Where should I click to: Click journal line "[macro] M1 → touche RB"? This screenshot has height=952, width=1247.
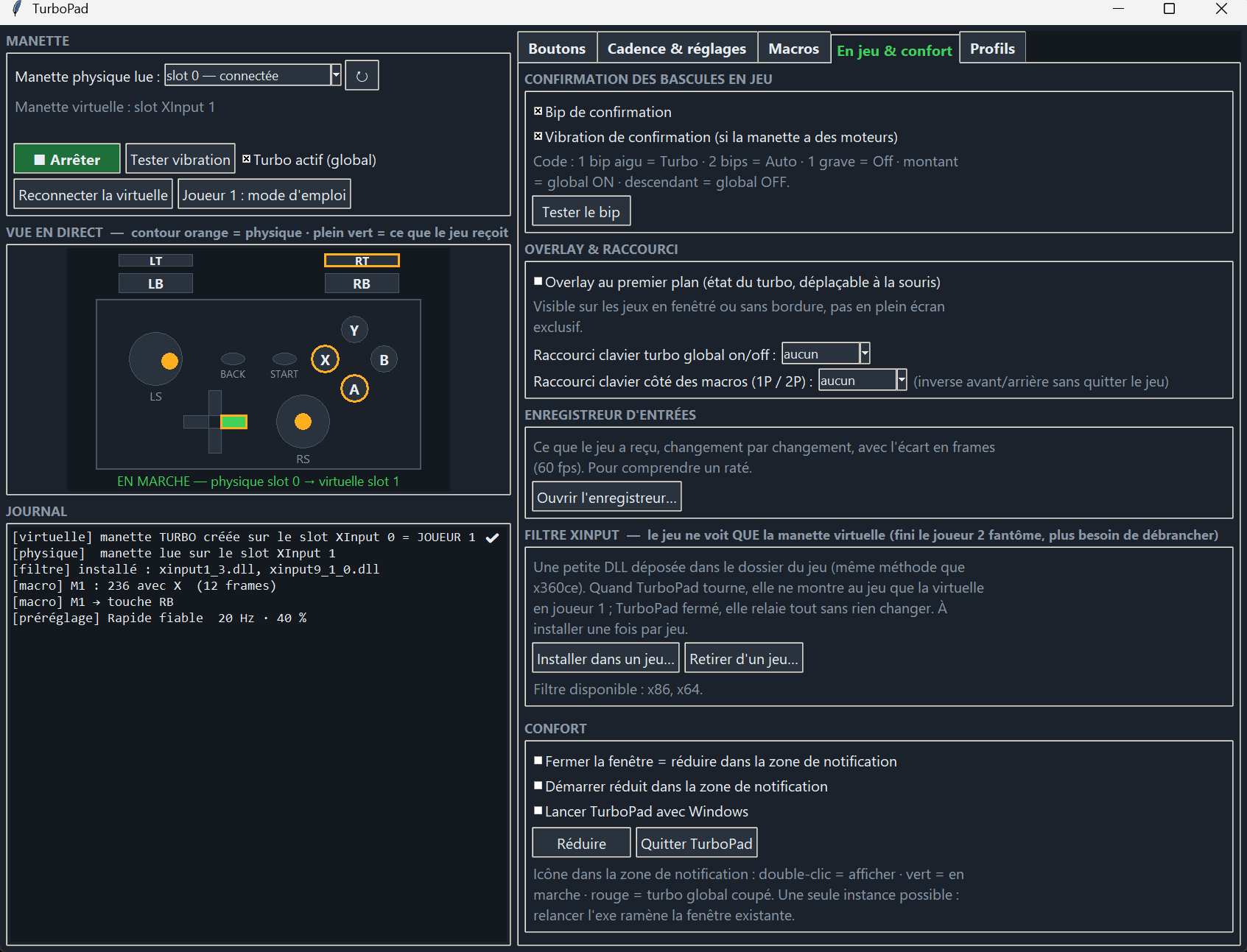[x=93, y=602]
